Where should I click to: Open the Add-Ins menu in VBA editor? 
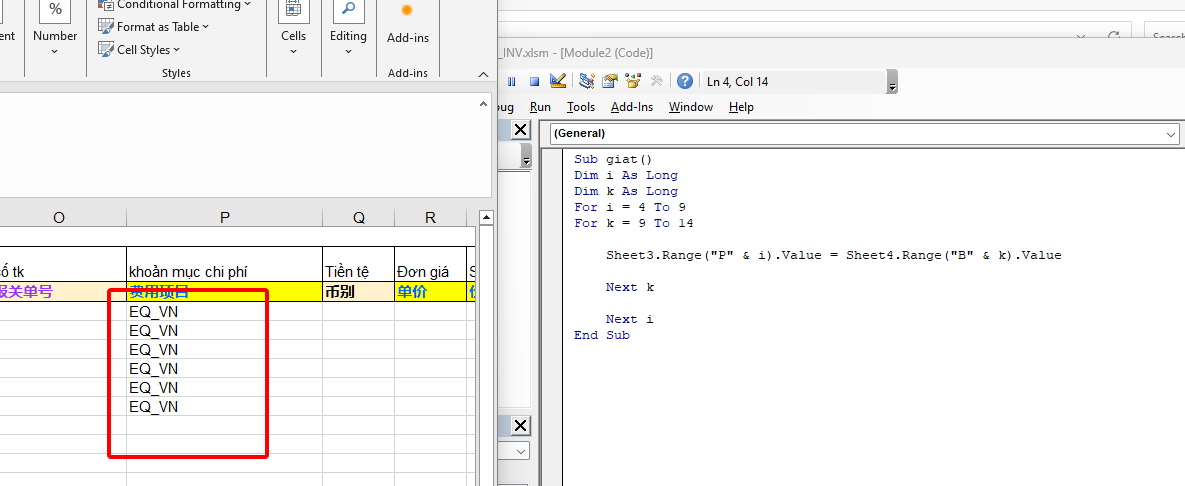coord(632,107)
